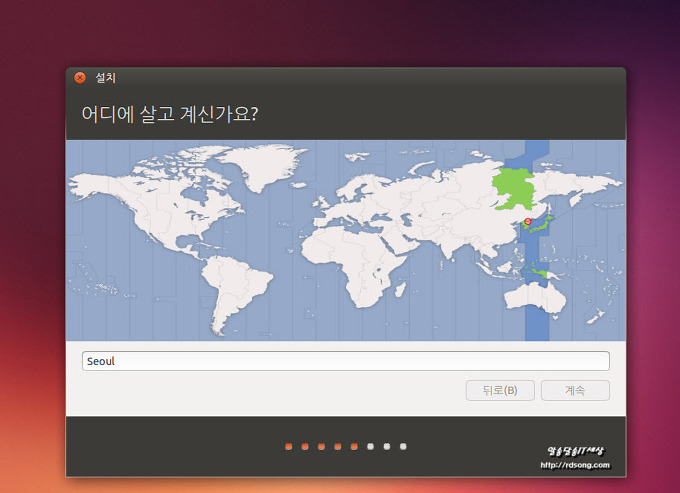680x493 pixels.
Task: Click the last white progress dot
Action: pos(403,446)
